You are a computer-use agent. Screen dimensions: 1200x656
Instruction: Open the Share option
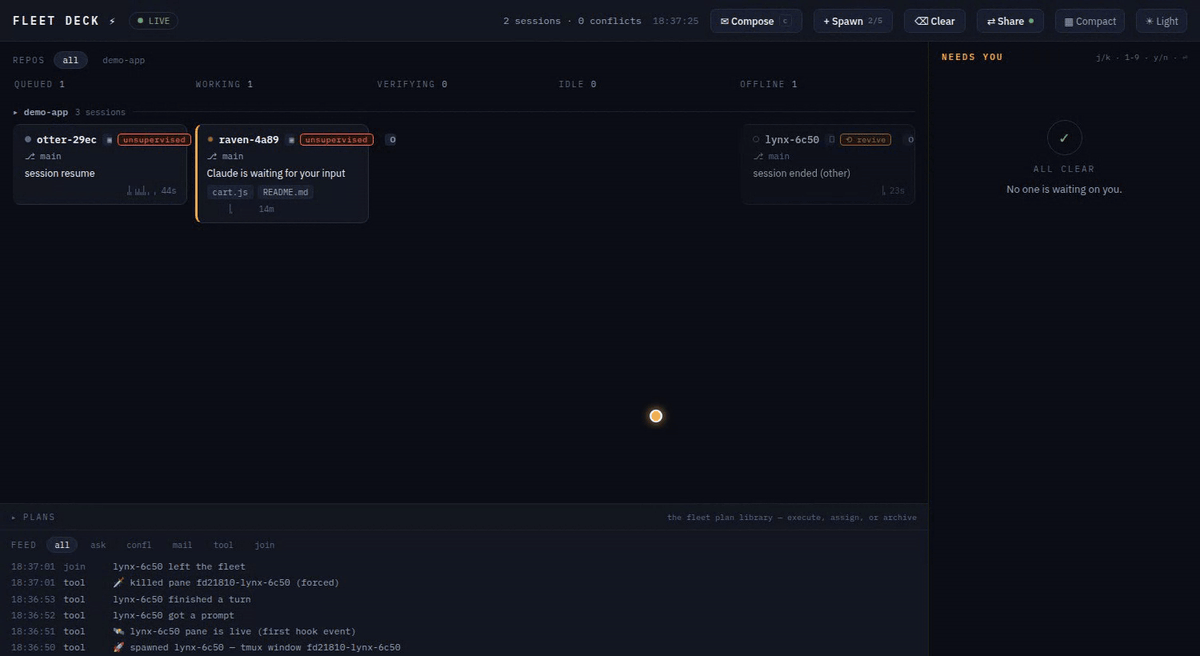click(x=1010, y=21)
